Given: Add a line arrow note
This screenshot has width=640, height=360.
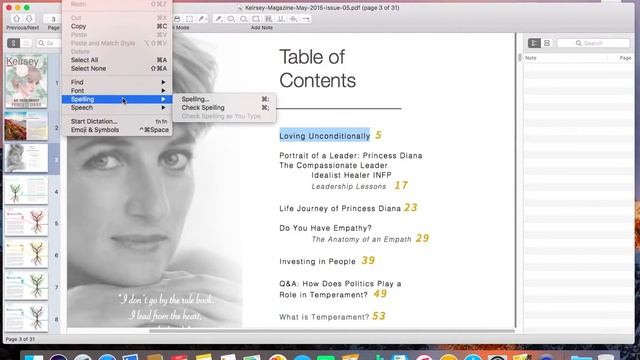Looking at the screenshot, I should click(x=306, y=19).
